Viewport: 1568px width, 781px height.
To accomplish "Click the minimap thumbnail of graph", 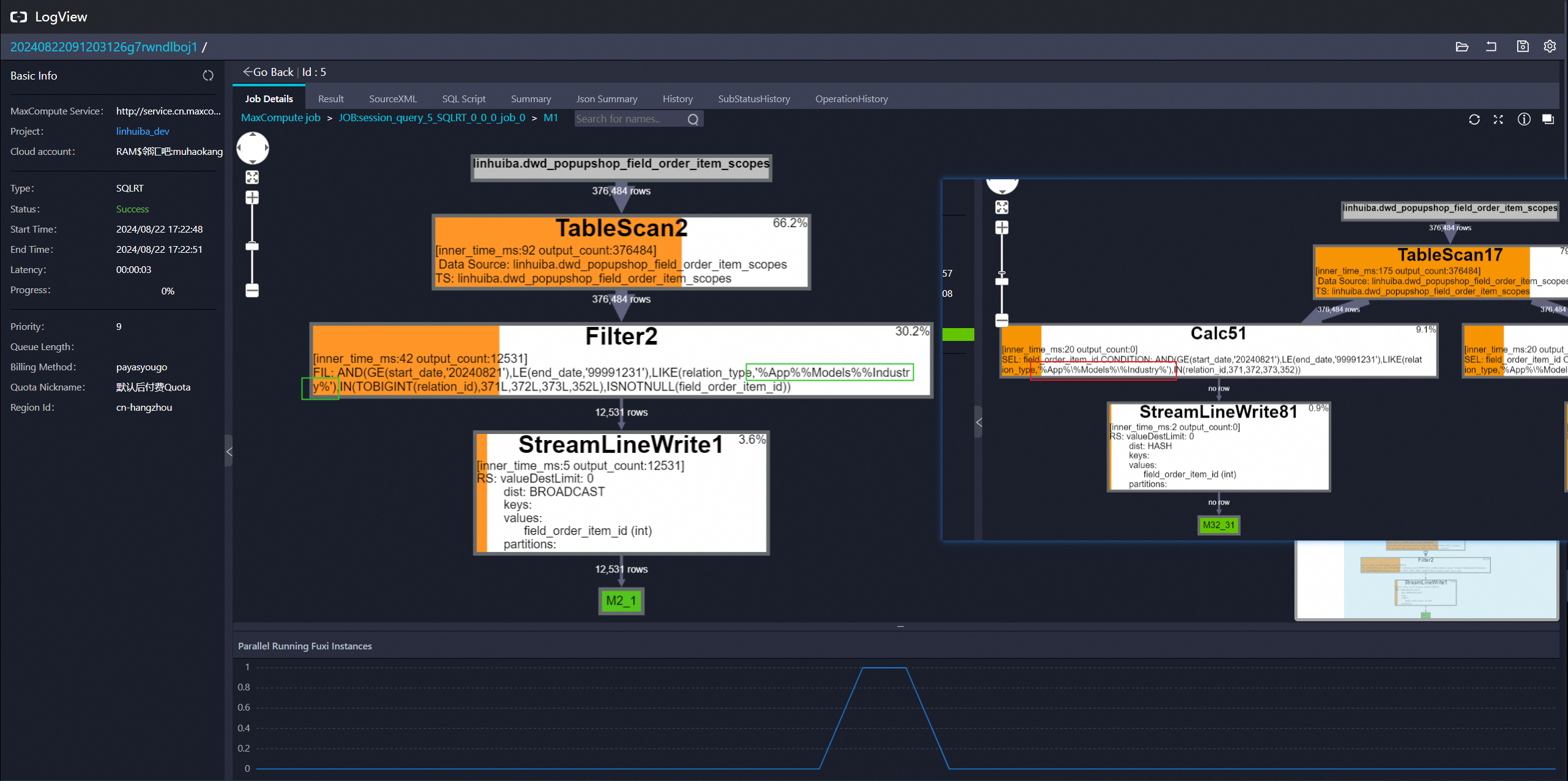I will click(1426, 580).
